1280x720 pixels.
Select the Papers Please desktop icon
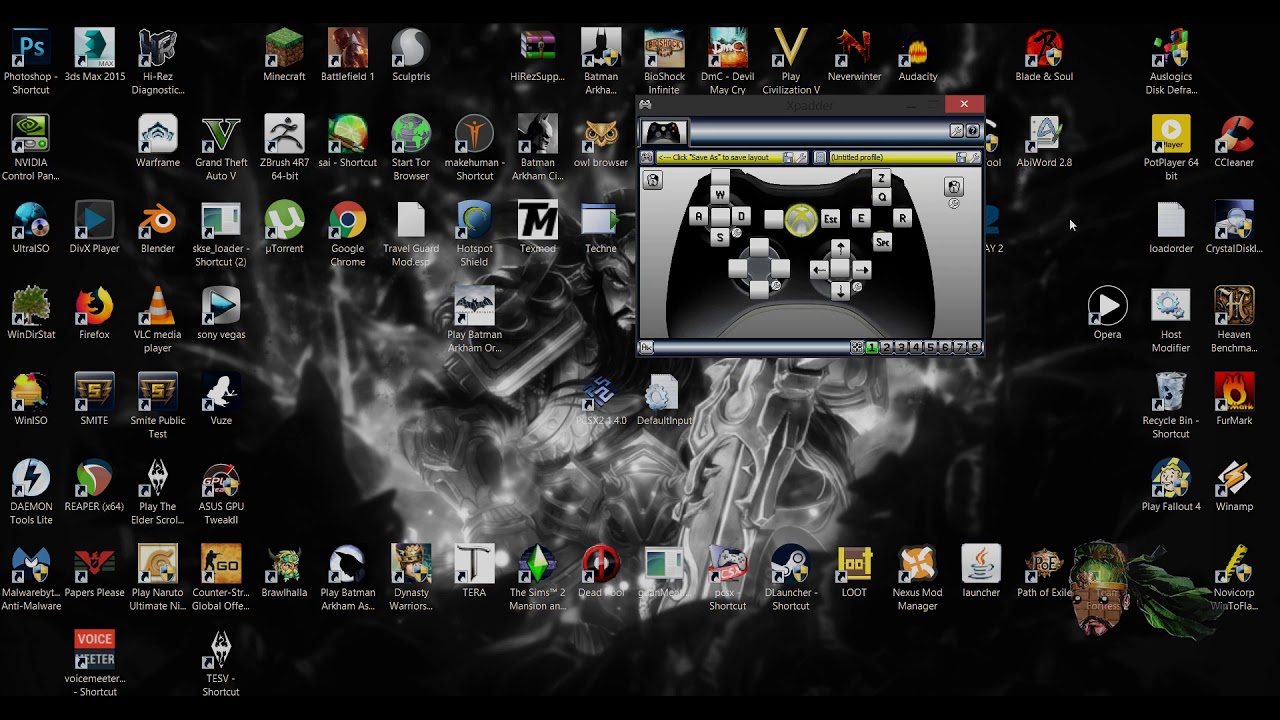pos(94,572)
